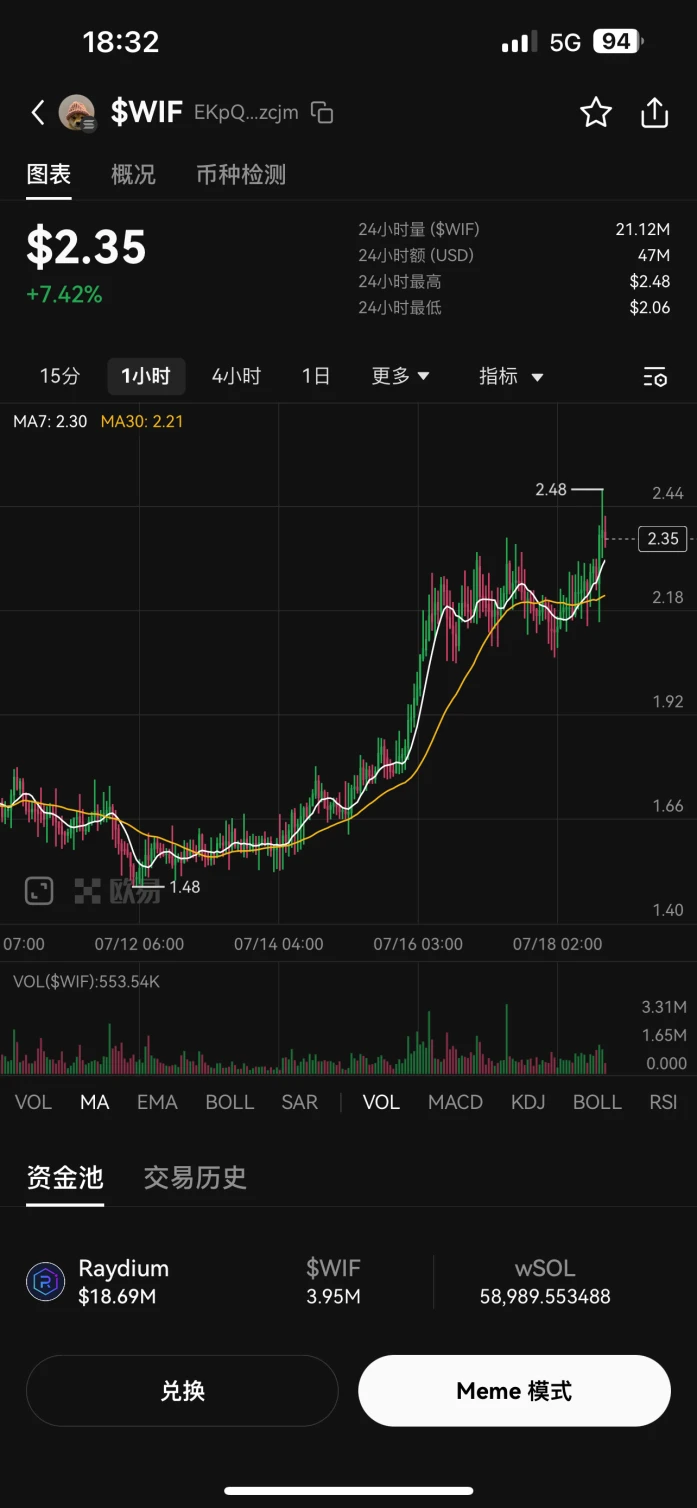The width and height of the screenshot is (697, 1508).
Task: Expand the 更多 timeframe dropdown
Action: (x=400, y=376)
